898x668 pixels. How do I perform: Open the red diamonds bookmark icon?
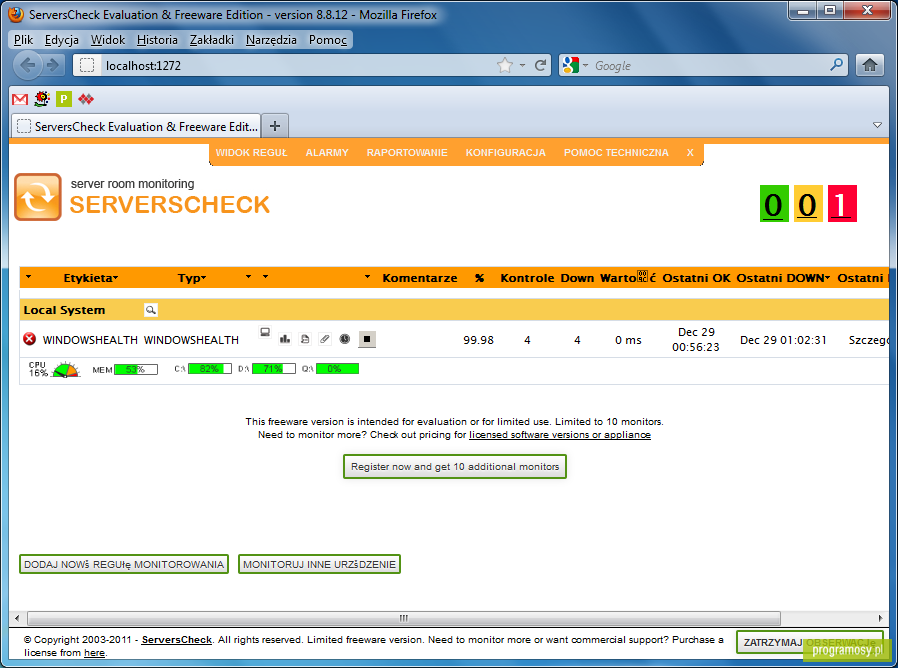click(86, 99)
